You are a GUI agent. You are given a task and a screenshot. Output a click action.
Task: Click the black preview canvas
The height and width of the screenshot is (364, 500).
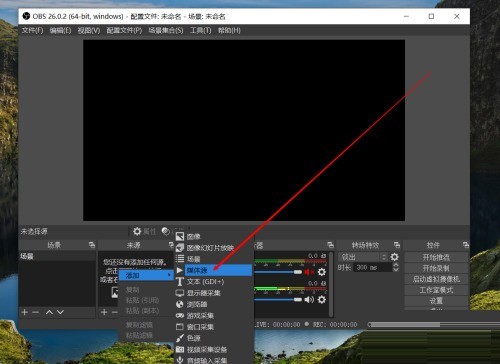coord(244,130)
